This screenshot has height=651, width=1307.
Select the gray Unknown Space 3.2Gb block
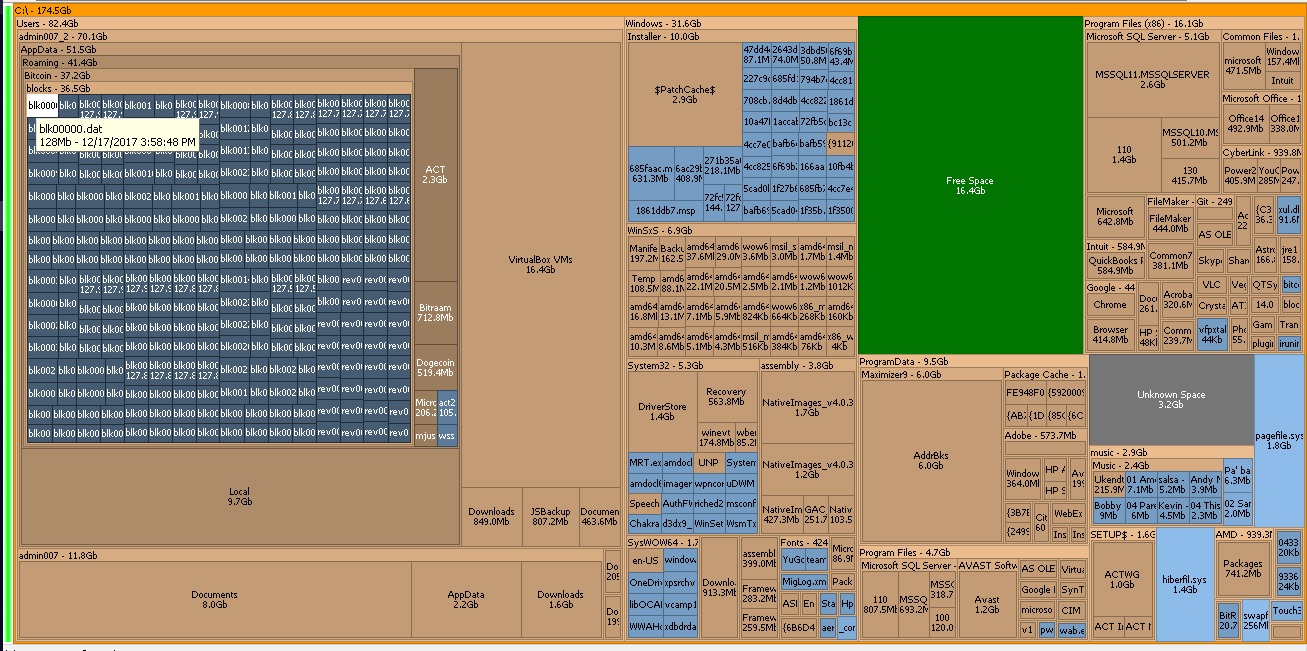tap(1171, 400)
